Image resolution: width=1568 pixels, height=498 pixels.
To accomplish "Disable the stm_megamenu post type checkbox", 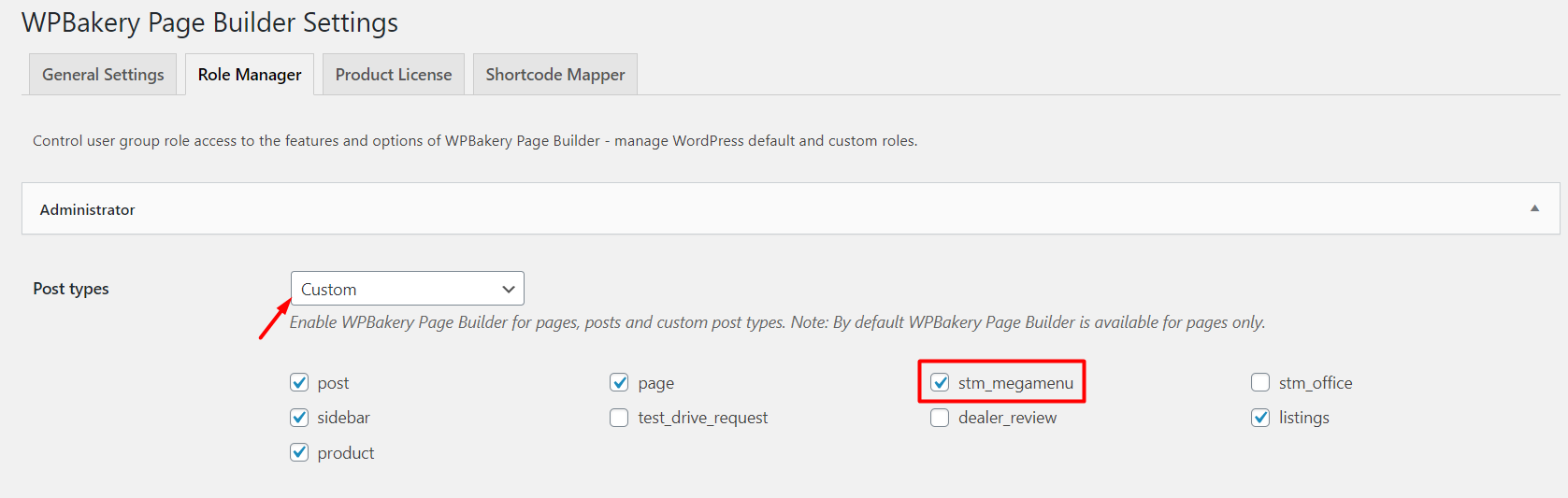I will pos(940,382).
